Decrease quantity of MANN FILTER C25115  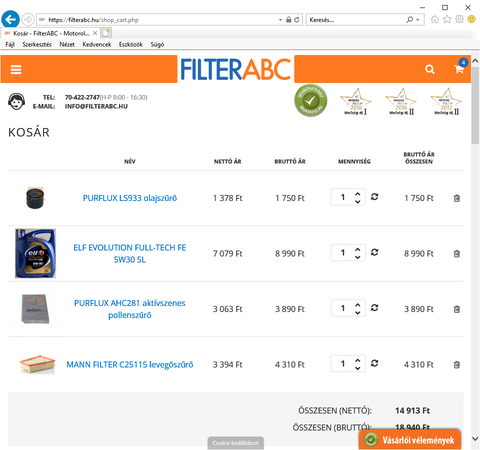[358, 368]
